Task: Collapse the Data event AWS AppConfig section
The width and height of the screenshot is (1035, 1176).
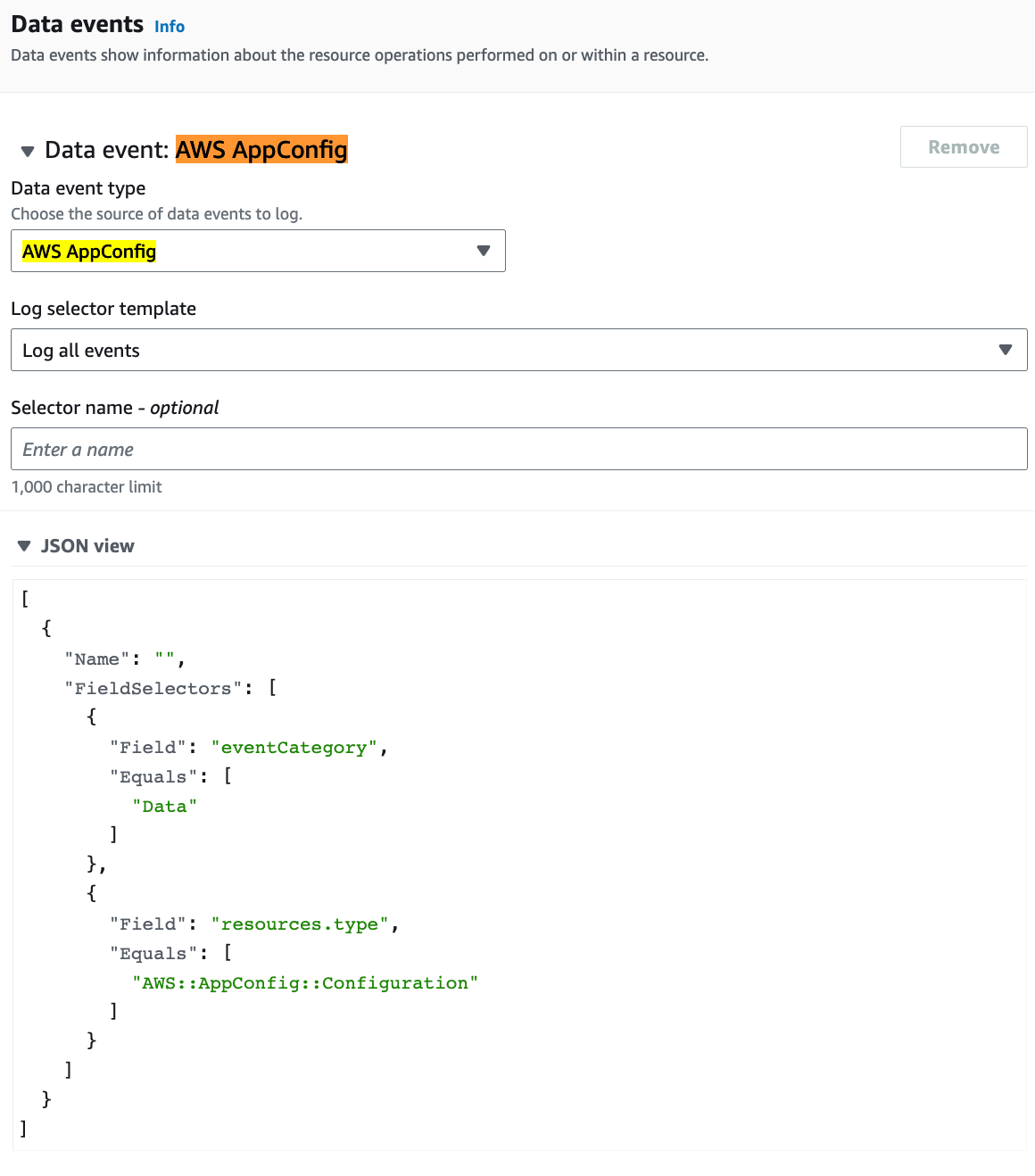Action: pos(28,151)
